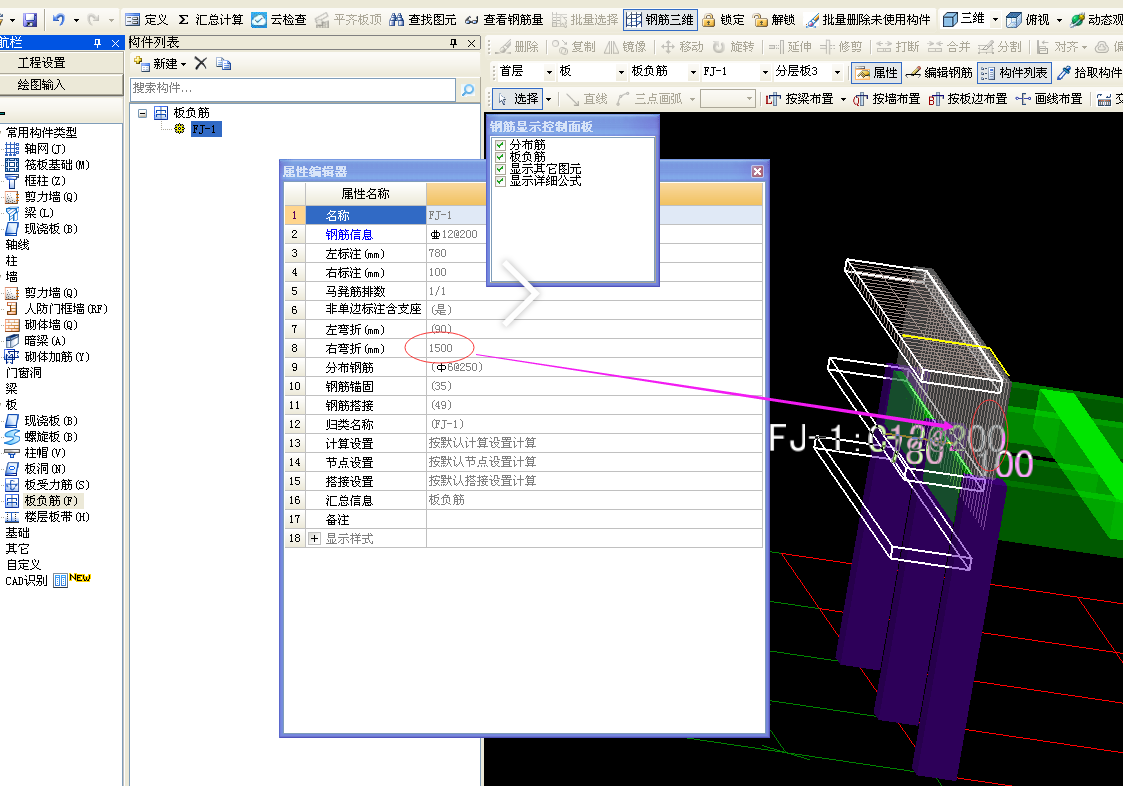Run 汇总计算 summary calculation

tap(211, 19)
